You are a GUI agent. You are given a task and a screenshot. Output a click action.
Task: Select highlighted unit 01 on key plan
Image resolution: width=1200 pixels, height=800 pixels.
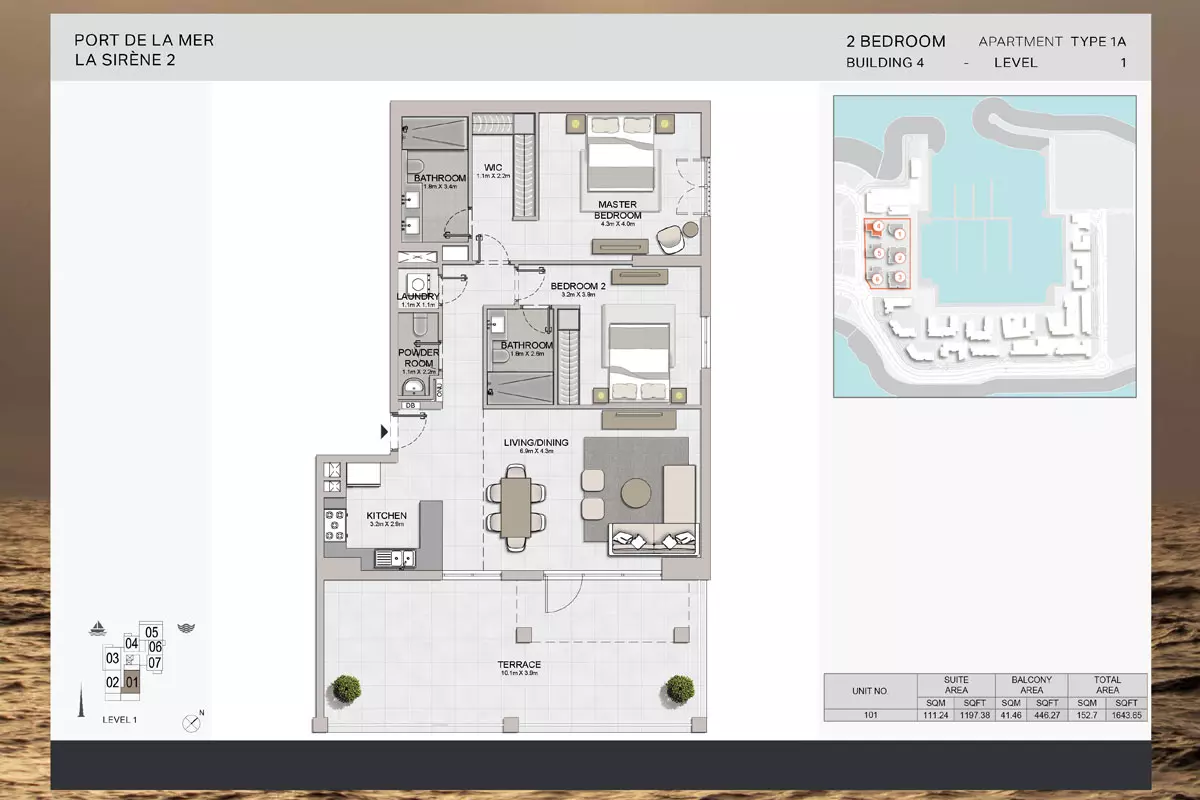point(131,683)
